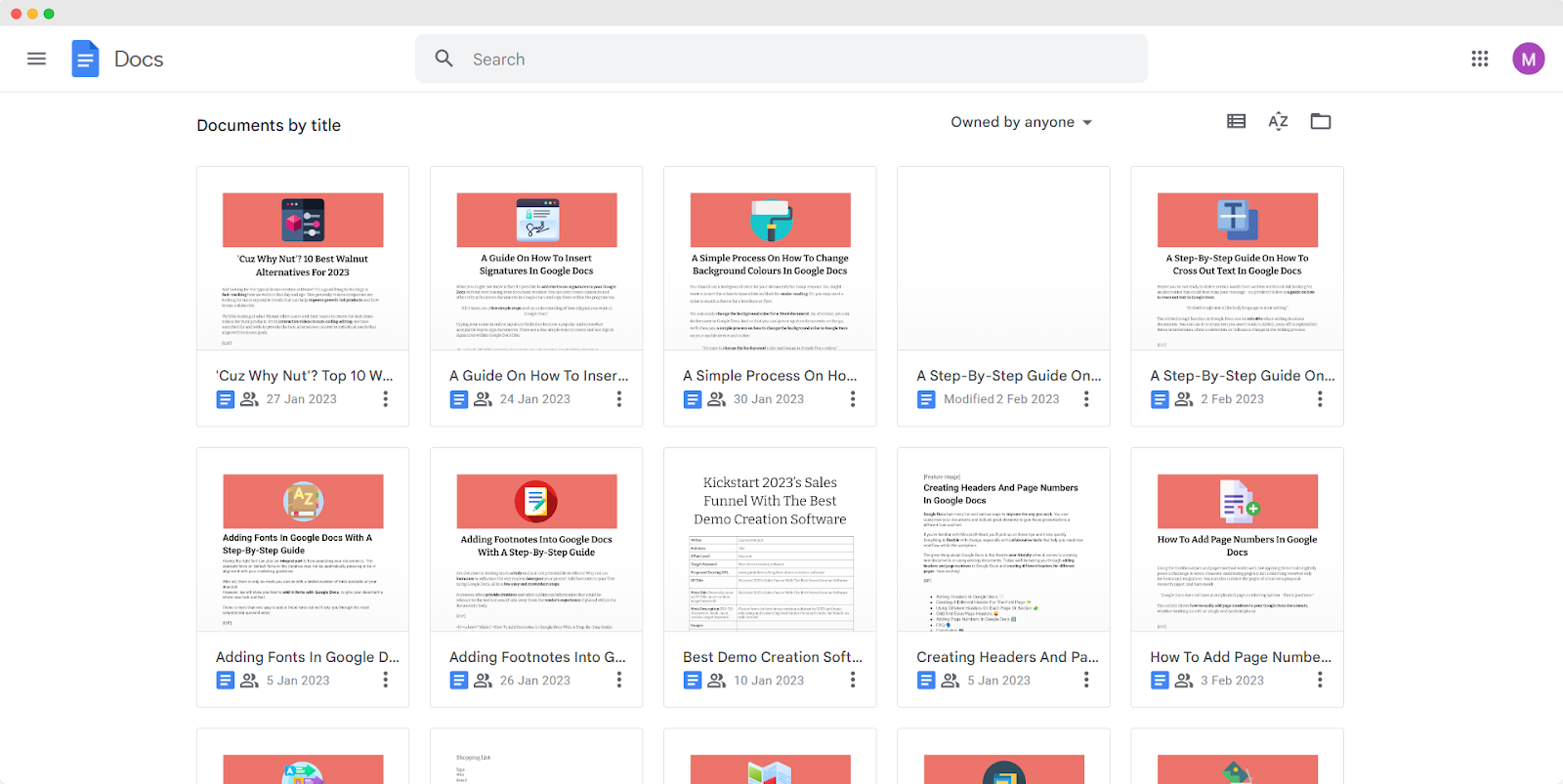
Task: Focus the Search input field
Action: pyautogui.click(x=781, y=59)
